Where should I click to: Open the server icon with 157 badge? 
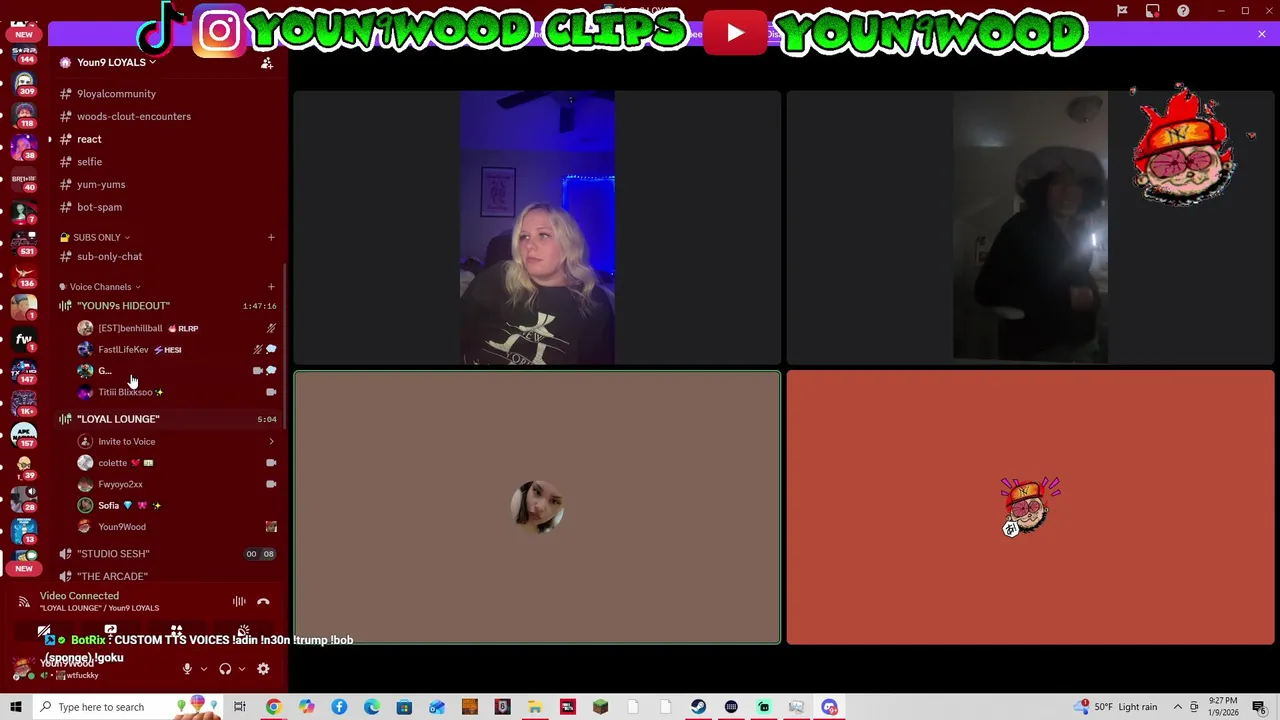(x=24, y=435)
